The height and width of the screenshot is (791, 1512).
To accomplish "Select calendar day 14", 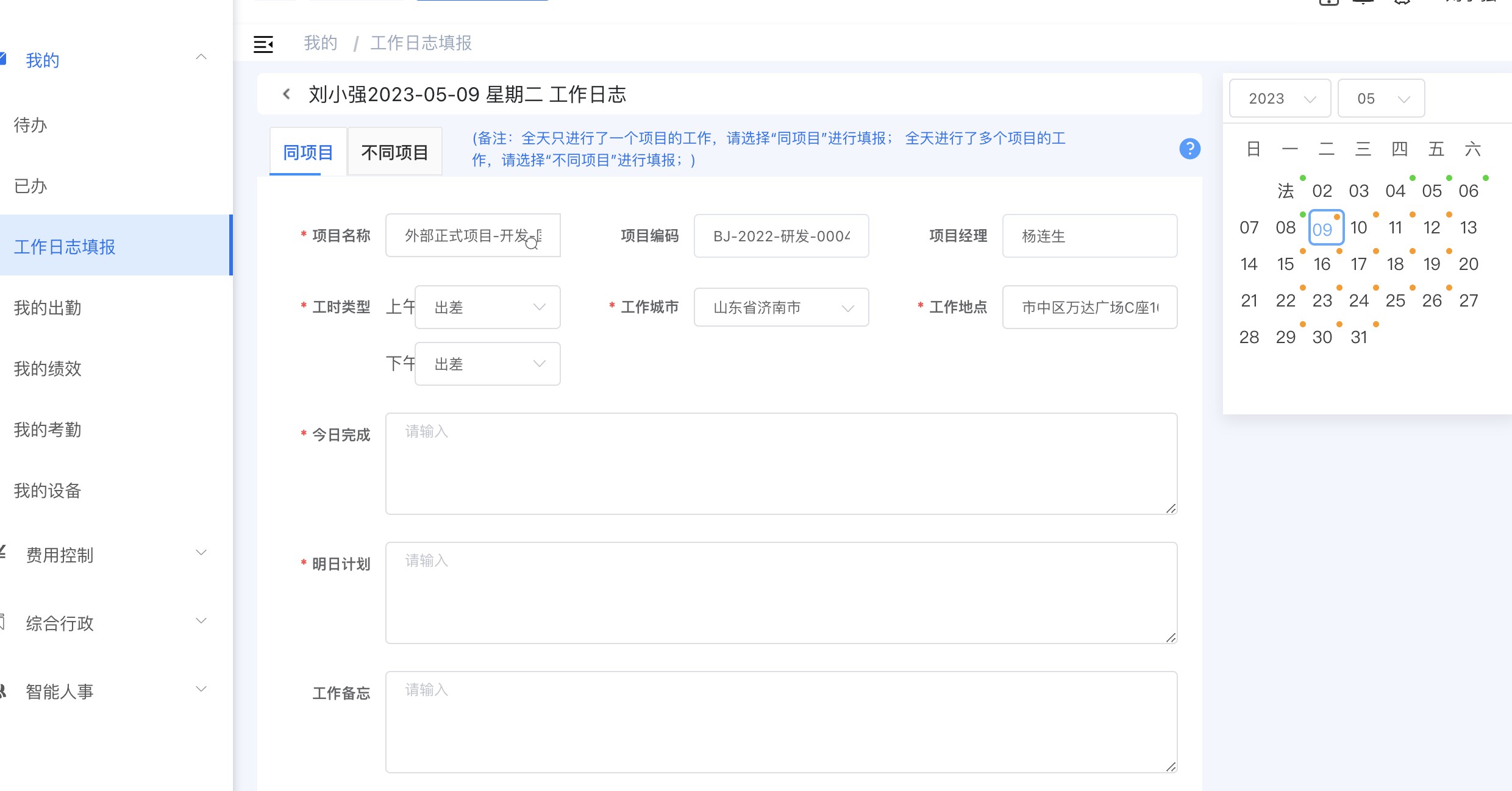I will point(1249,264).
